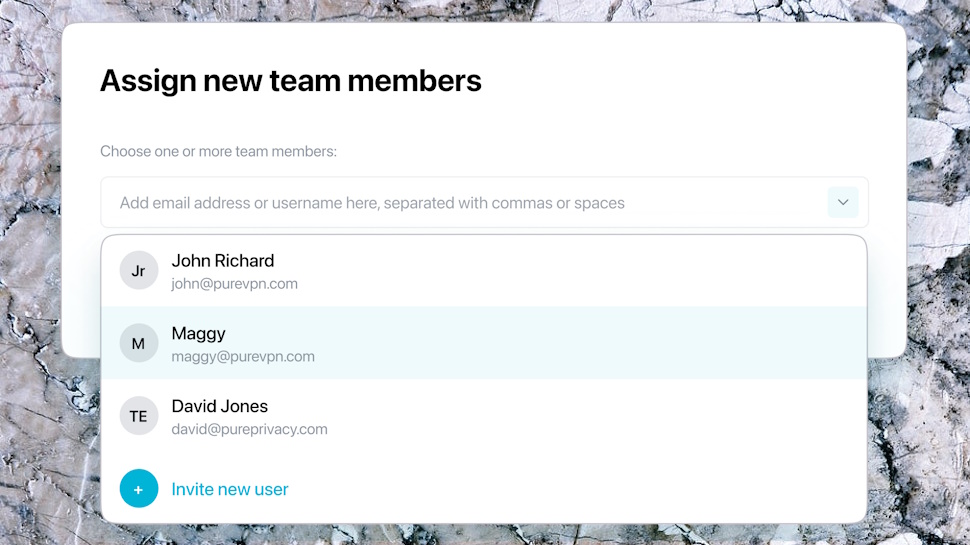The width and height of the screenshot is (970, 545).
Task: Click david@pureprivacy.com email text
Action: pyautogui.click(x=249, y=429)
